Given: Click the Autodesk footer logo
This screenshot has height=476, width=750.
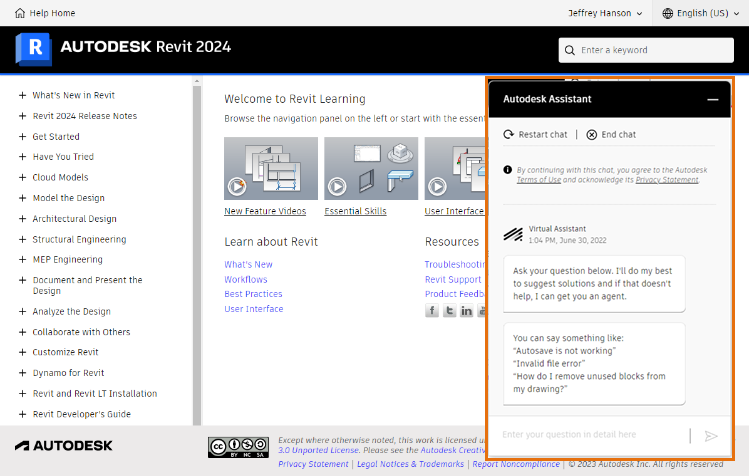Looking at the screenshot, I should 64,446.
